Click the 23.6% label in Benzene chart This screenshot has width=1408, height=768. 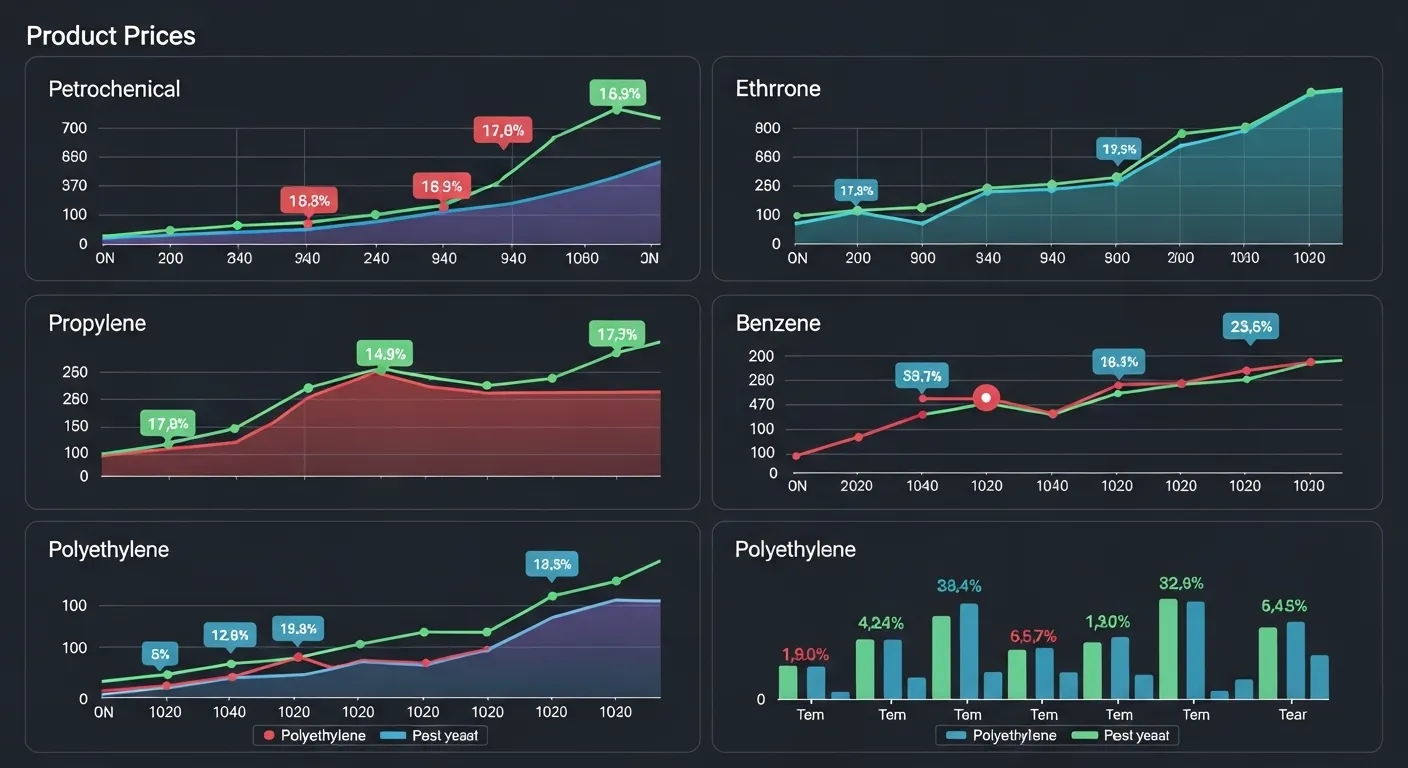1250,326
